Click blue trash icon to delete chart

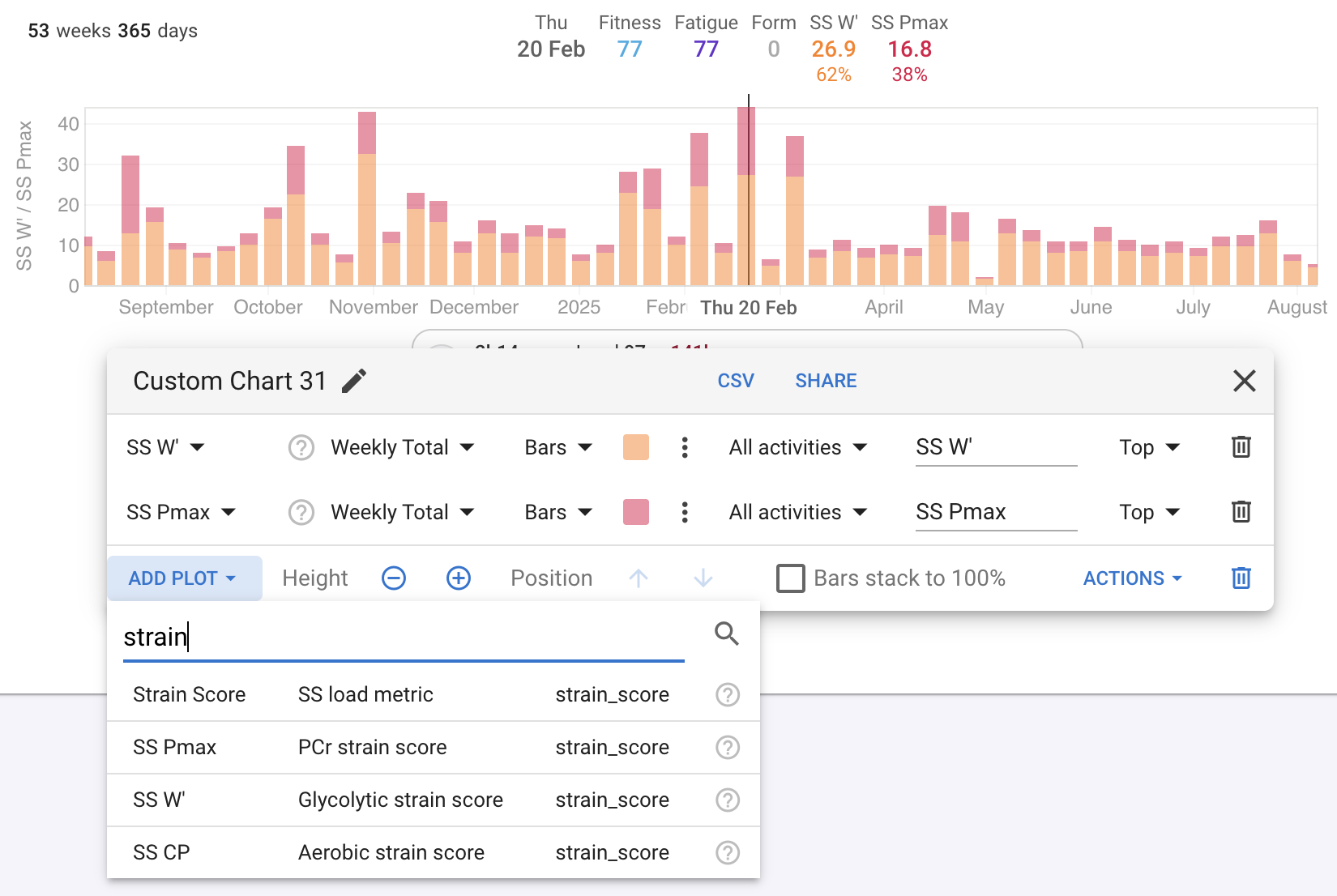(1241, 578)
